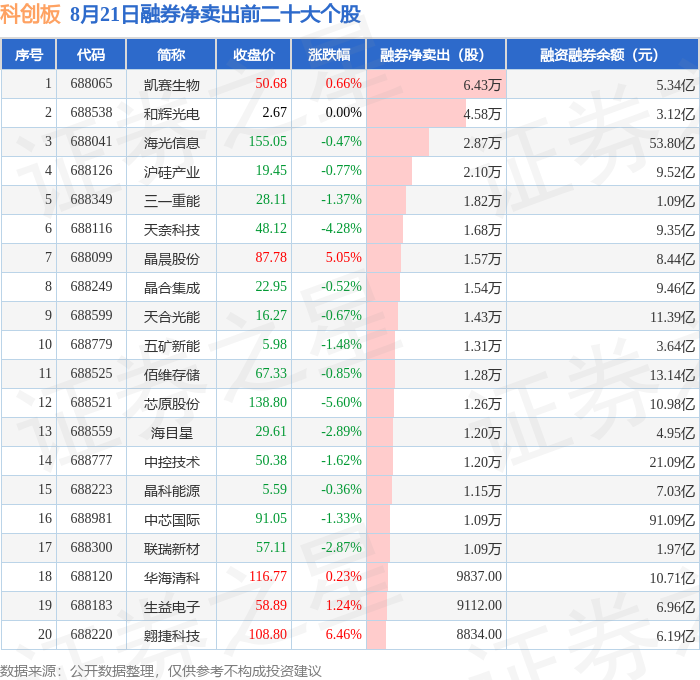Click balance value 53.80亿
The width and height of the screenshot is (700, 680).
coord(672,142)
